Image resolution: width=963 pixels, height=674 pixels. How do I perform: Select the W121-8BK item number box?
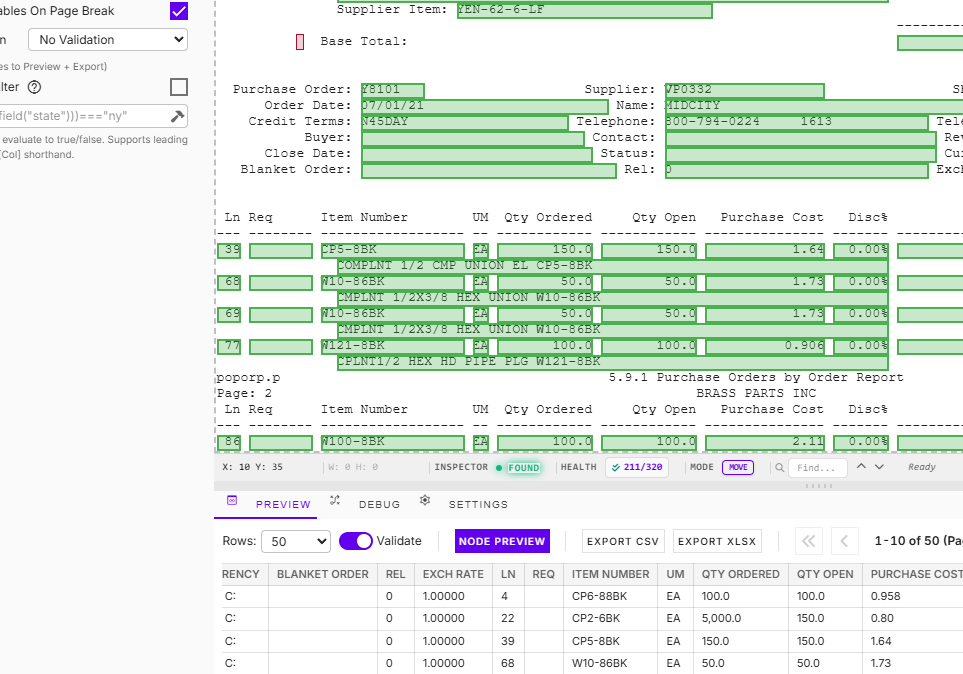392,346
